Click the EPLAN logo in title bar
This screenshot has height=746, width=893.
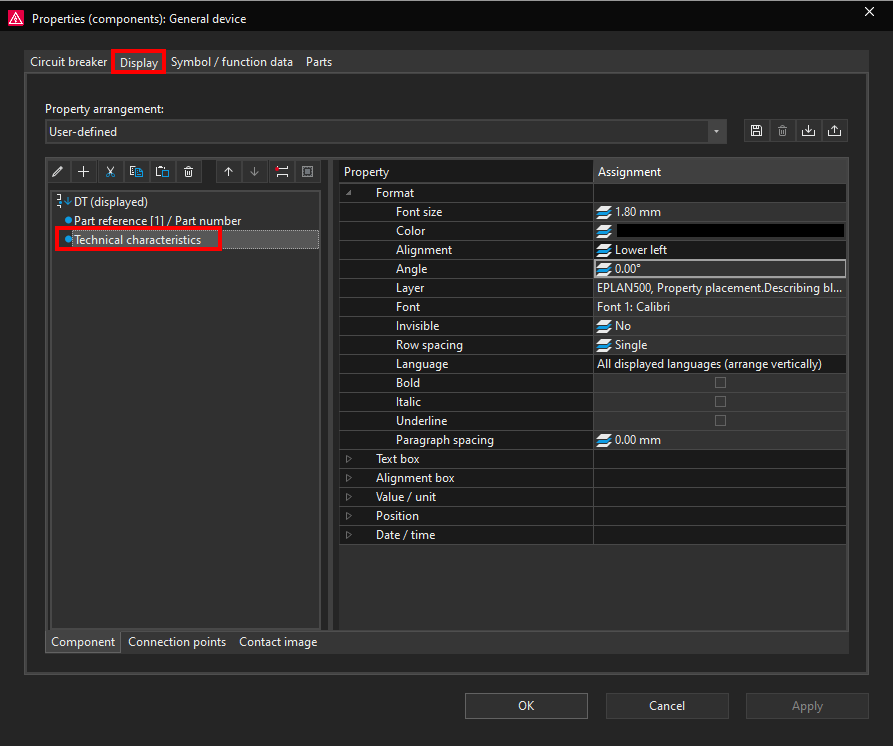tap(16, 18)
